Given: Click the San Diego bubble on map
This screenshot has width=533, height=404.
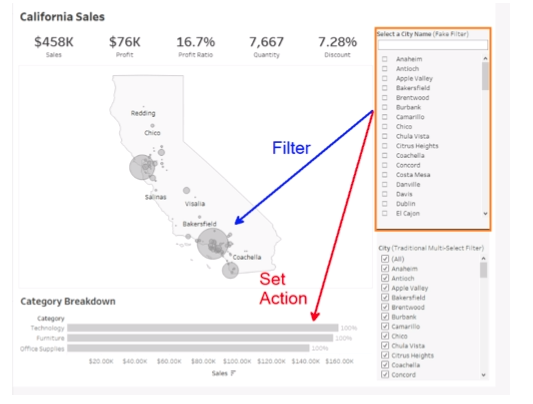Looking at the screenshot, I should coord(230,270).
